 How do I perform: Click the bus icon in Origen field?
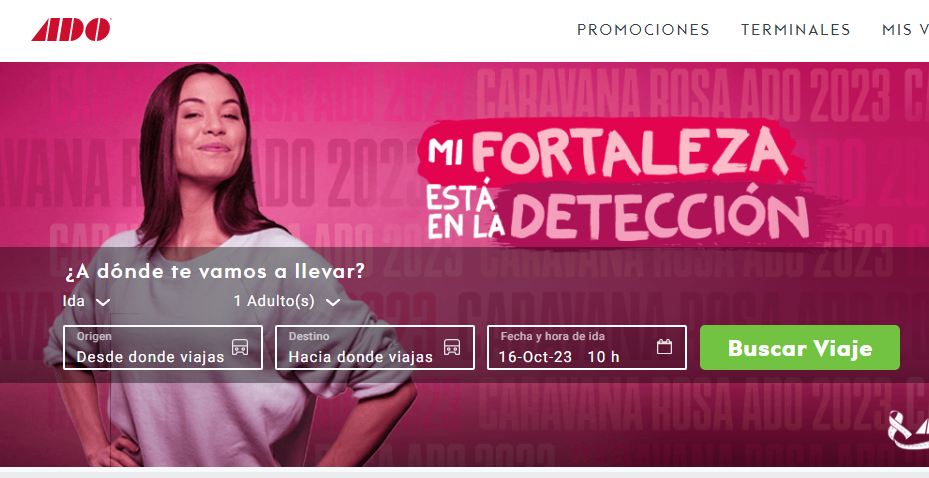(x=239, y=347)
